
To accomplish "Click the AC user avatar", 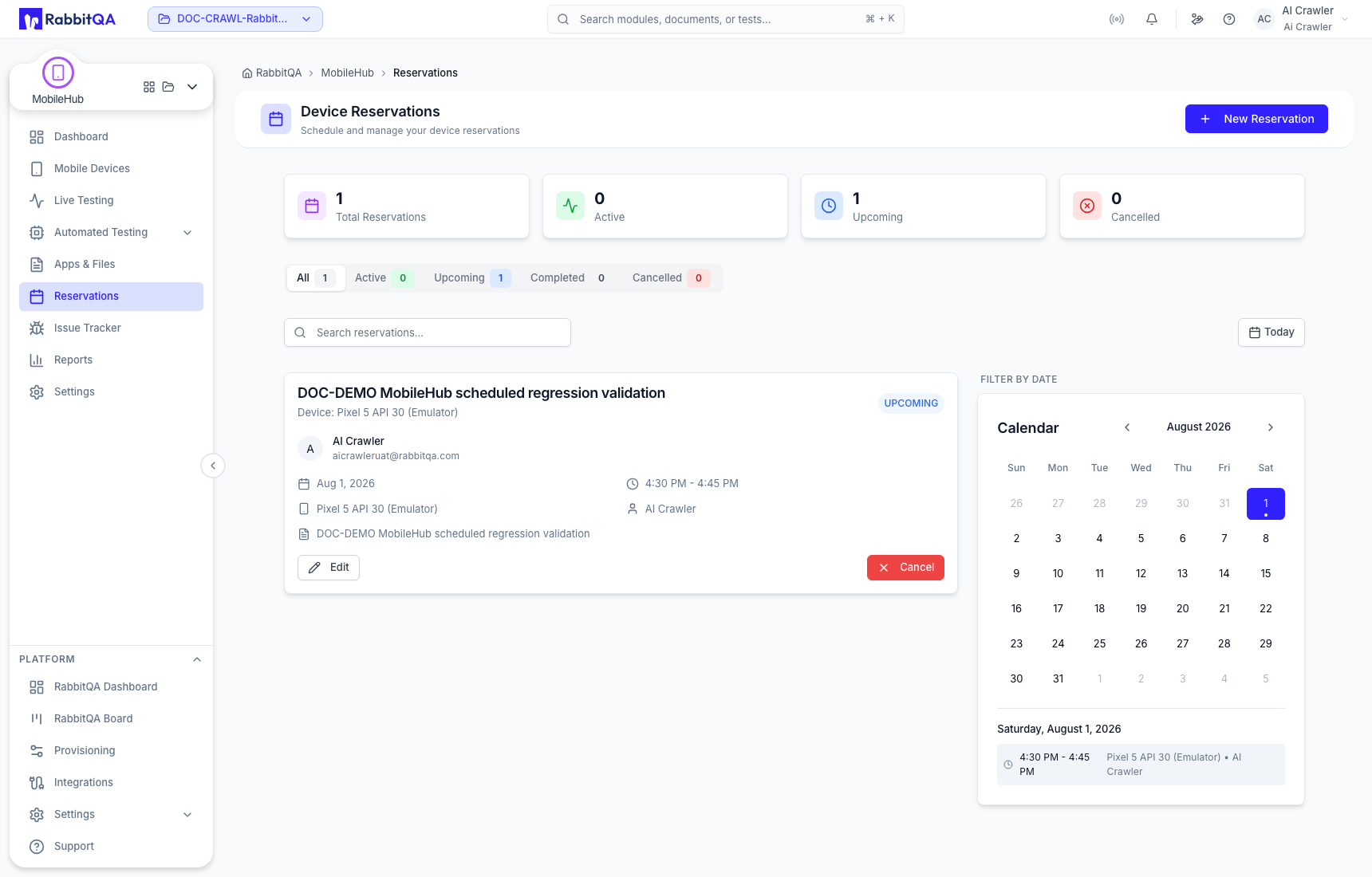I will pyautogui.click(x=1264, y=19).
